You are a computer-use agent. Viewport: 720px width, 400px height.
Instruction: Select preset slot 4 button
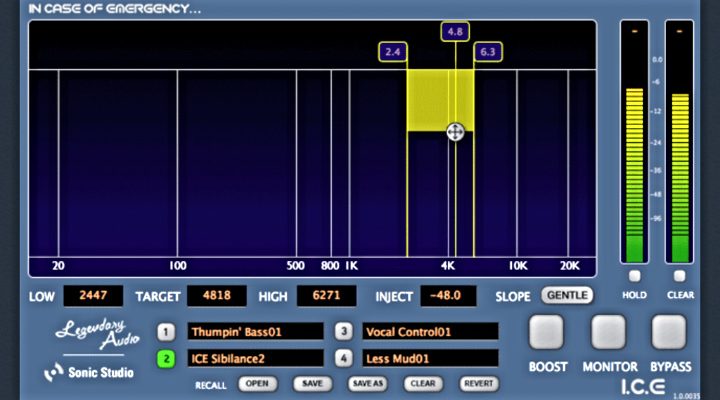point(343,357)
